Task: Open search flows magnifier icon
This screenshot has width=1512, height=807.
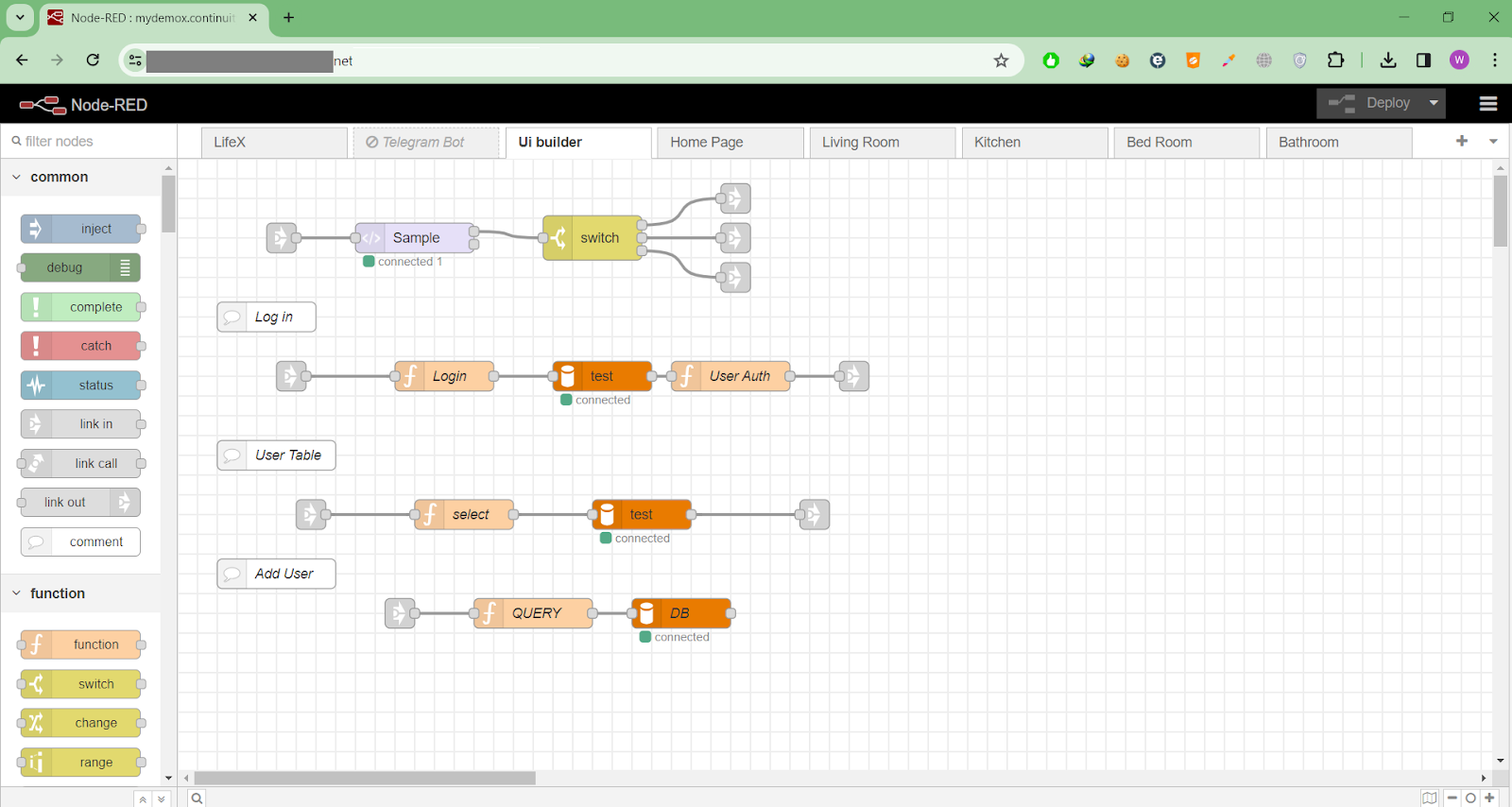Action: [197, 798]
